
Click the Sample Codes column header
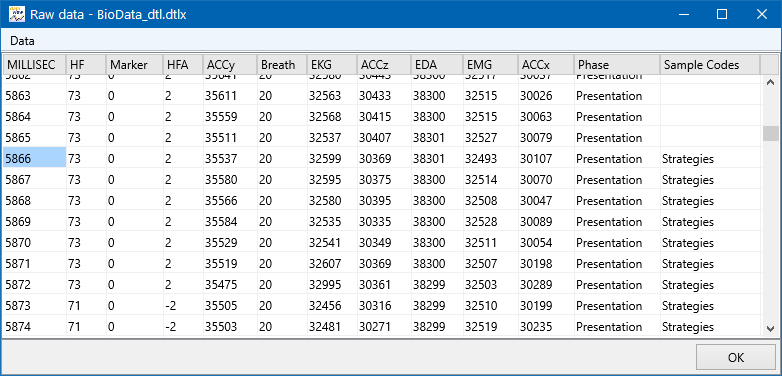click(710, 65)
